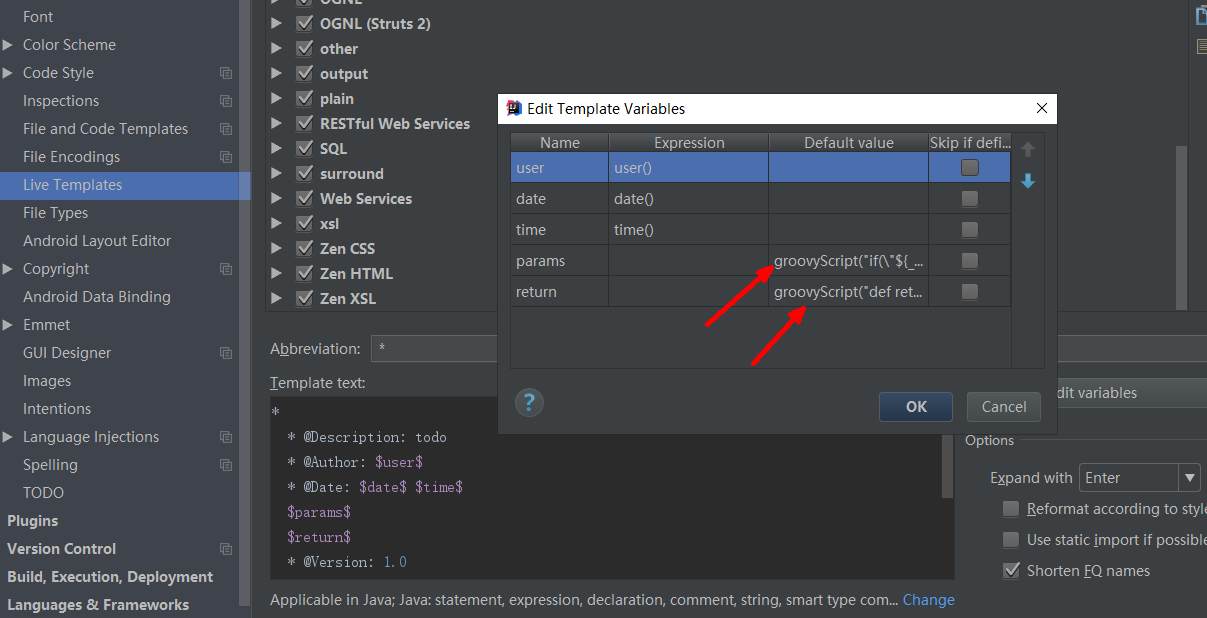1207x618 pixels.
Task: Select the time() expression cell
Action: (689, 230)
